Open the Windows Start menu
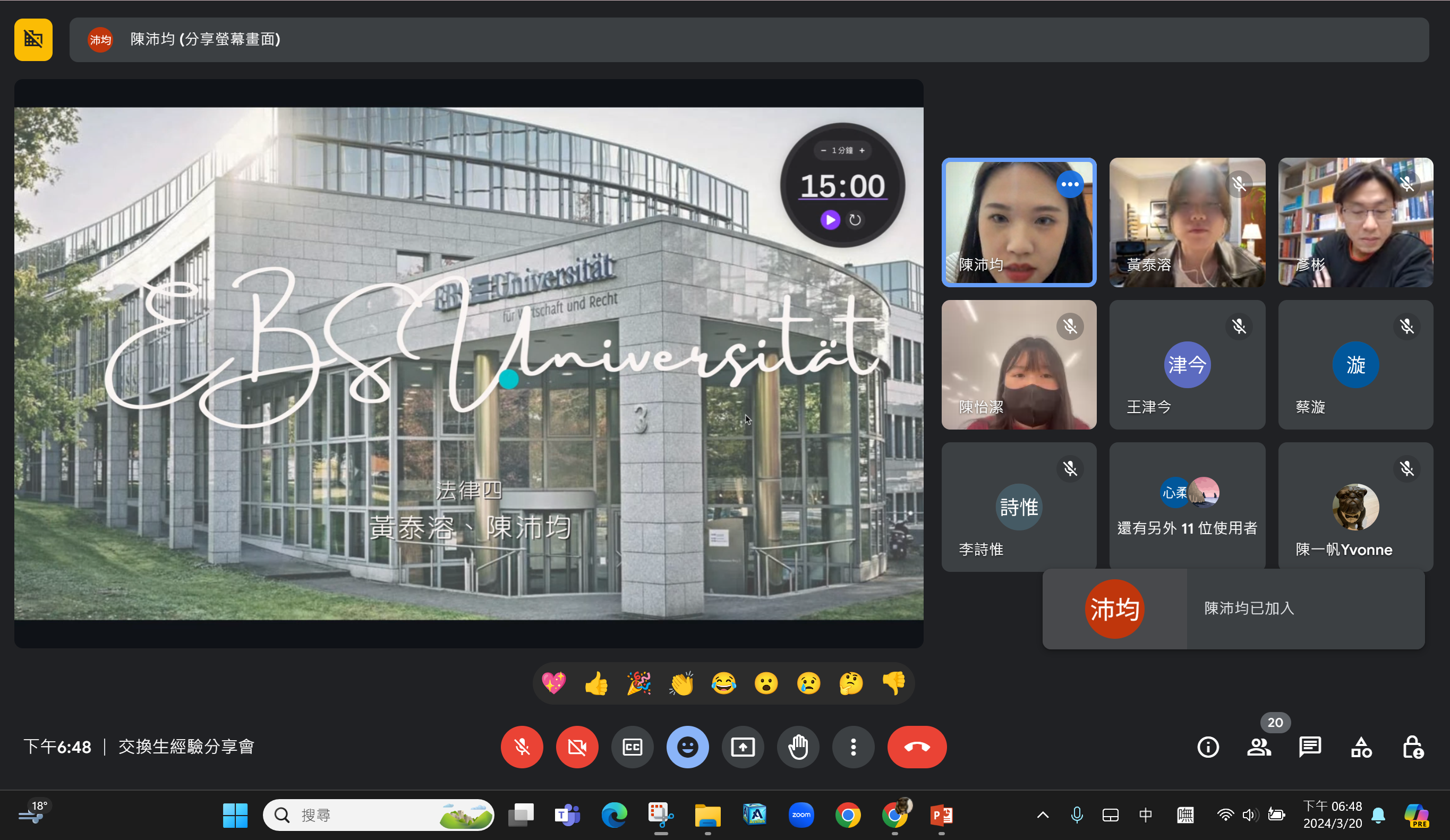This screenshot has width=1450, height=840. click(235, 815)
